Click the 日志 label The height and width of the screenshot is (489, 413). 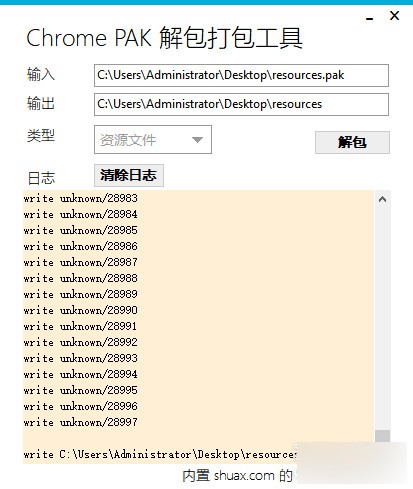pos(41,178)
